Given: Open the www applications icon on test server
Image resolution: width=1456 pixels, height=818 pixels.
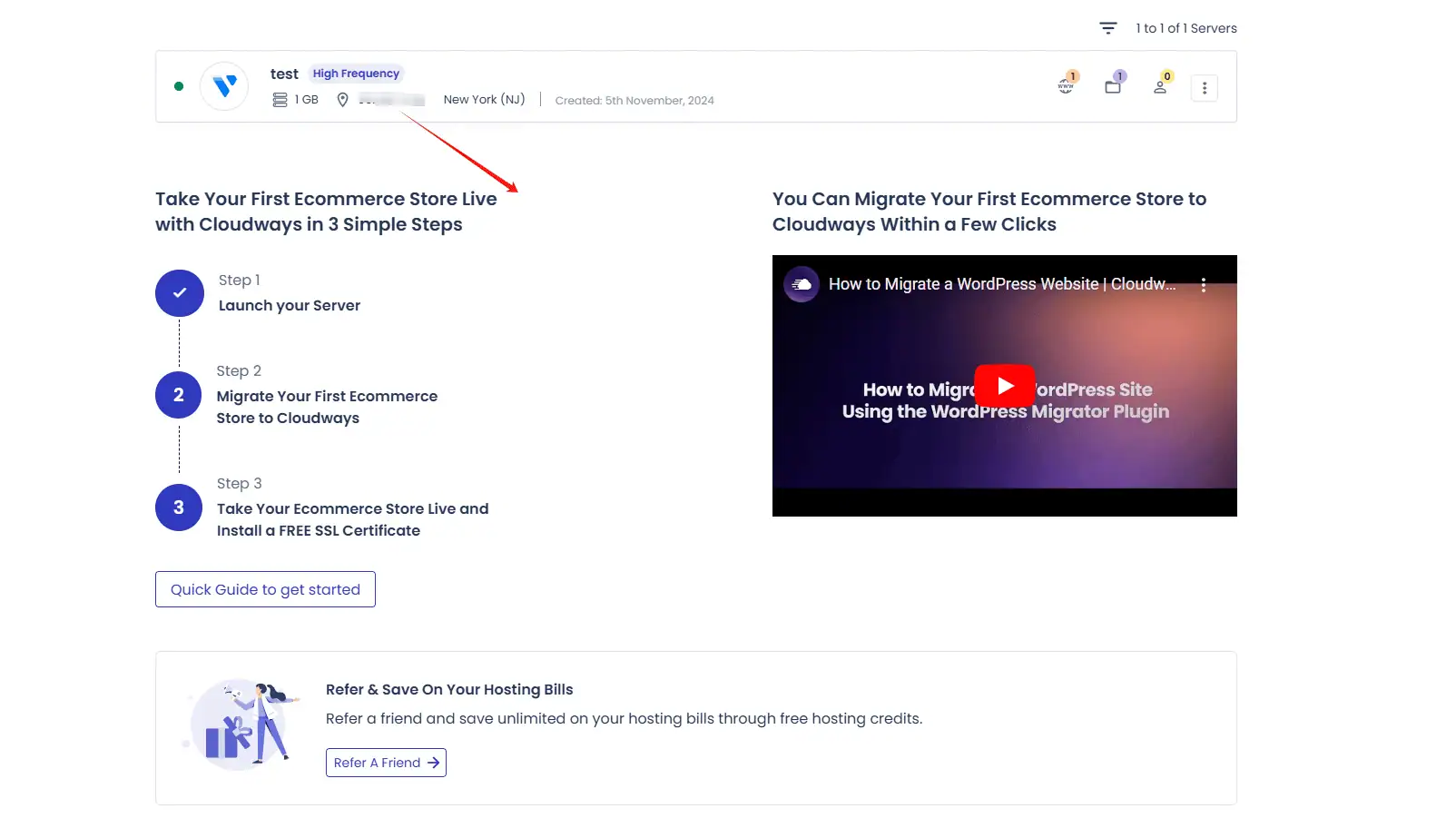Looking at the screenshot, I should [1067, 85].
